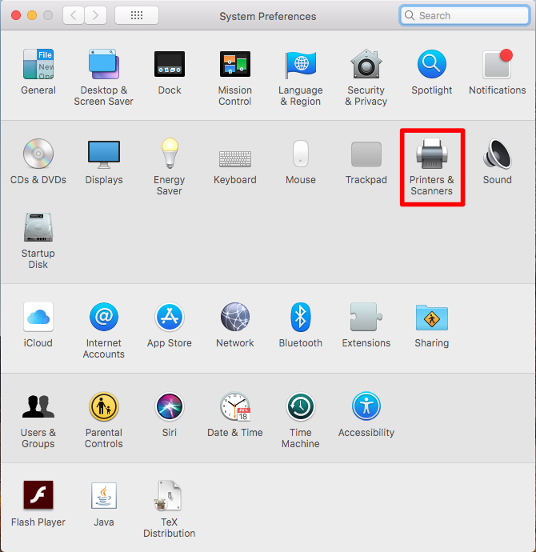Click the back navigation arrow
This screenshot has height=552, width=536.
coord(73,15)
